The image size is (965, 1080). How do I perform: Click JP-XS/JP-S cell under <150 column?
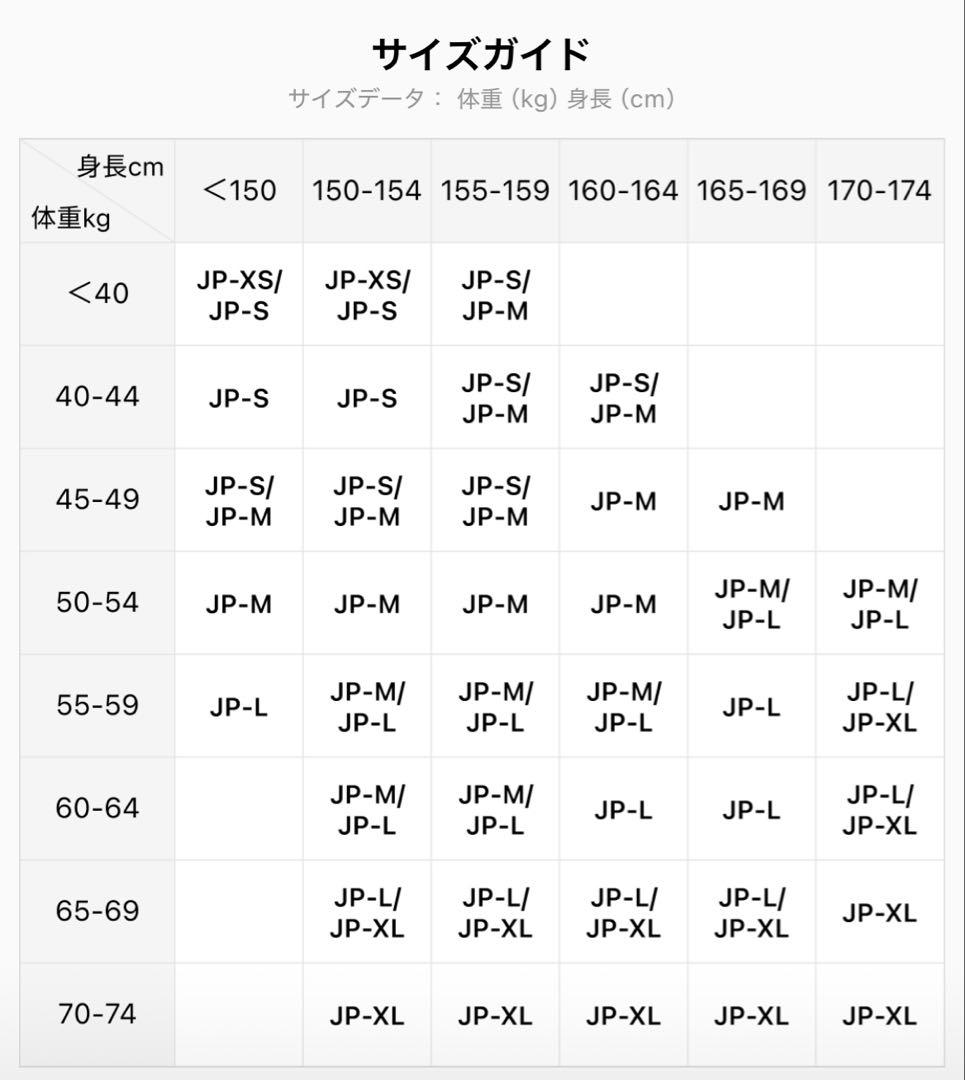239,294
